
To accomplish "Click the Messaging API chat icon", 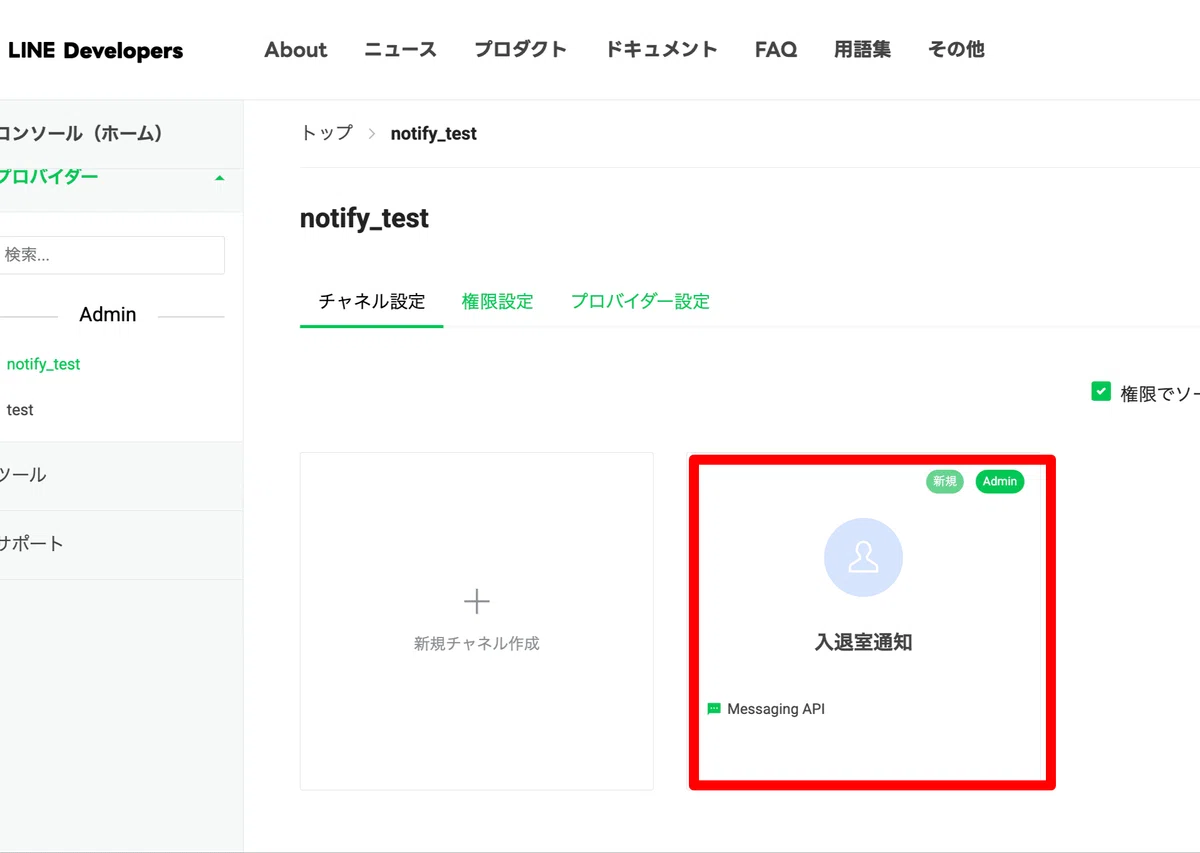I will [x=714, y=709].
